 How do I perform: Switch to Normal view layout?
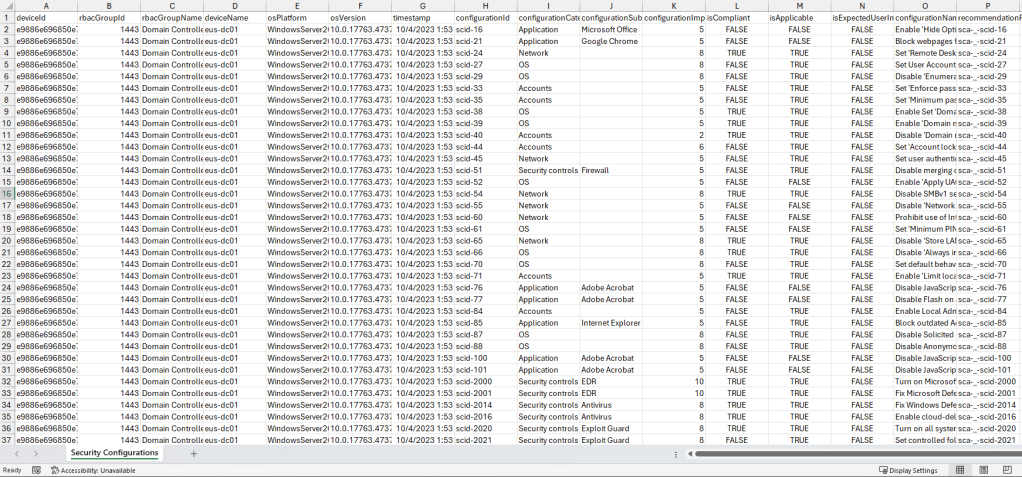click(x=960, y=470)
